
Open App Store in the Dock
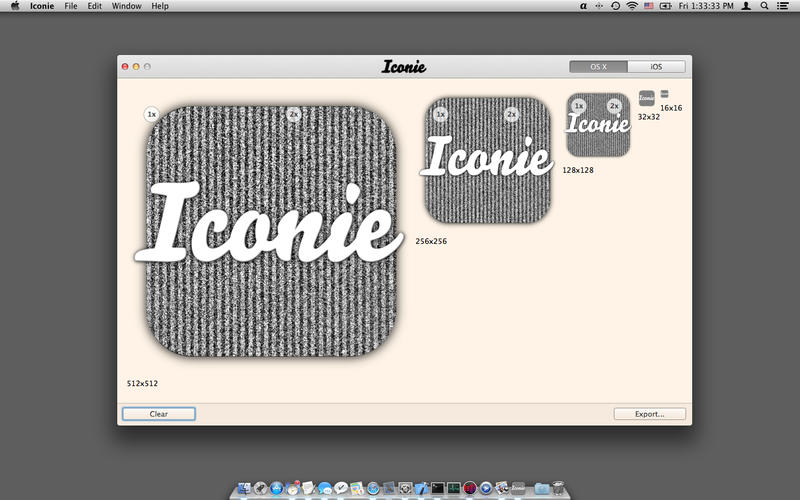tap(277, 488)
